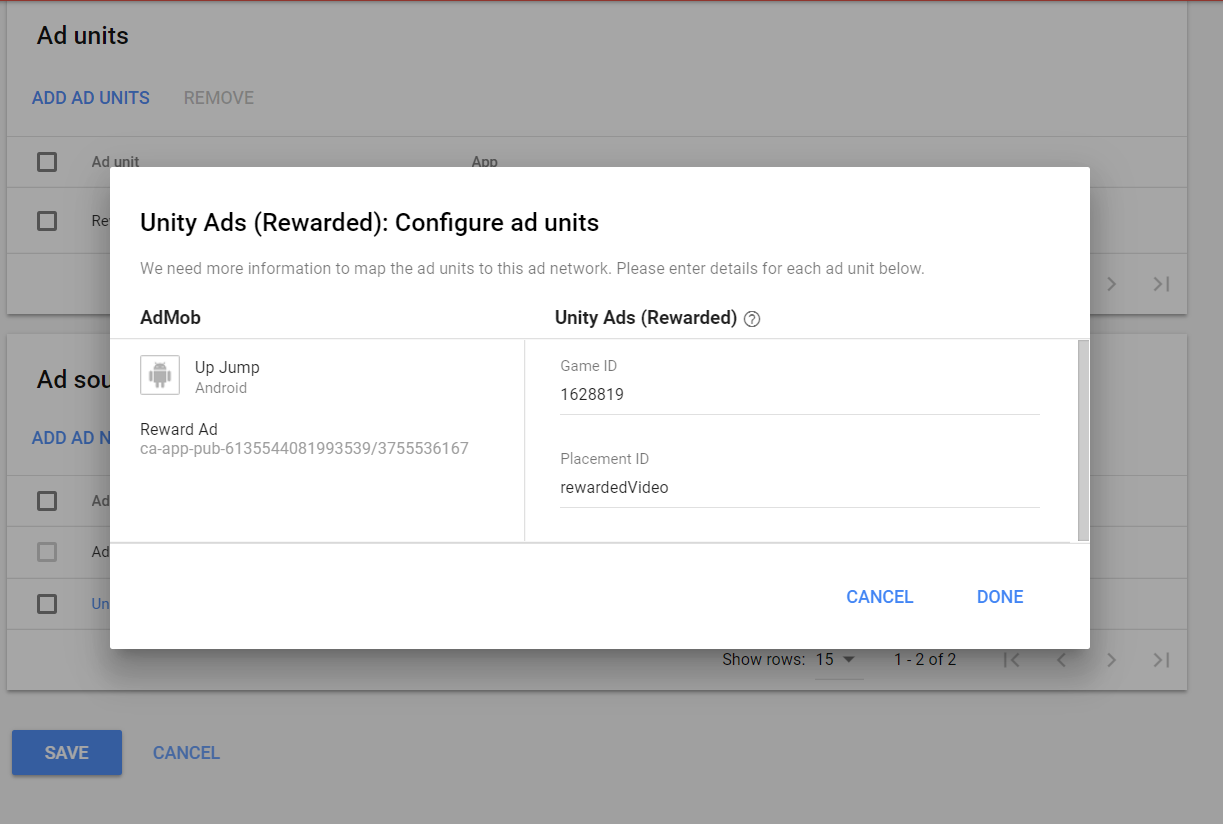The height and width of the screenshot is (824, 1223).
Task: Check the Reward ad unit row checkbox
Action: click(x=46, y=220)
